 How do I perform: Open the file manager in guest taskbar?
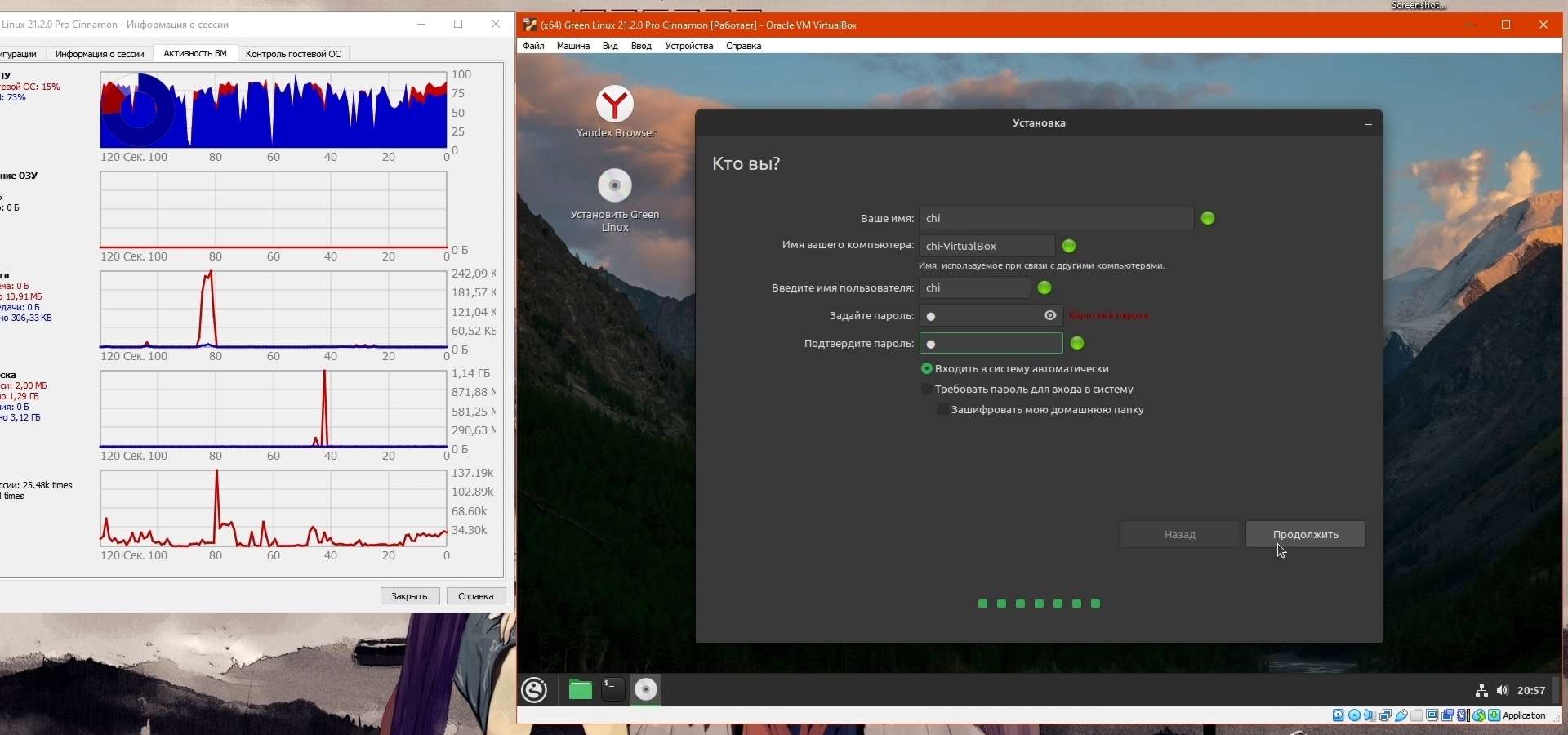(x=580, y=690)
